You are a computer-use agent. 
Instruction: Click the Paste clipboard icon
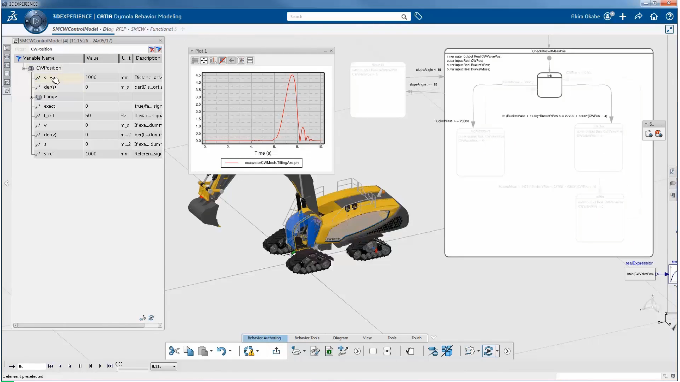pos(203,351)
